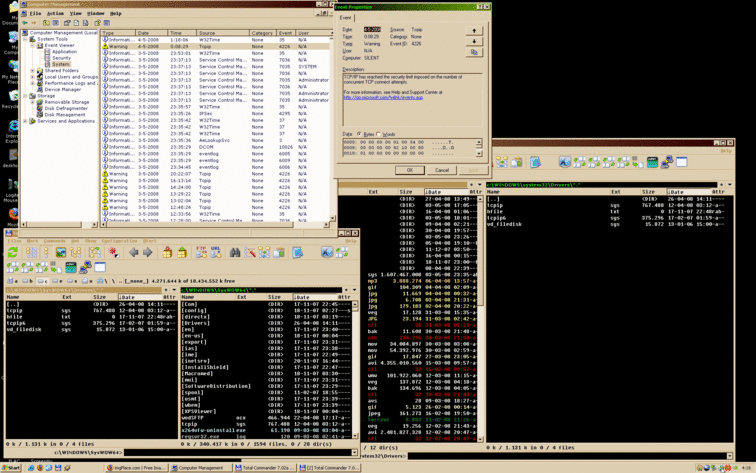This screenshot has width=756, height=473.
Task: Click the URL new connection icon
Action: point(216,252)
